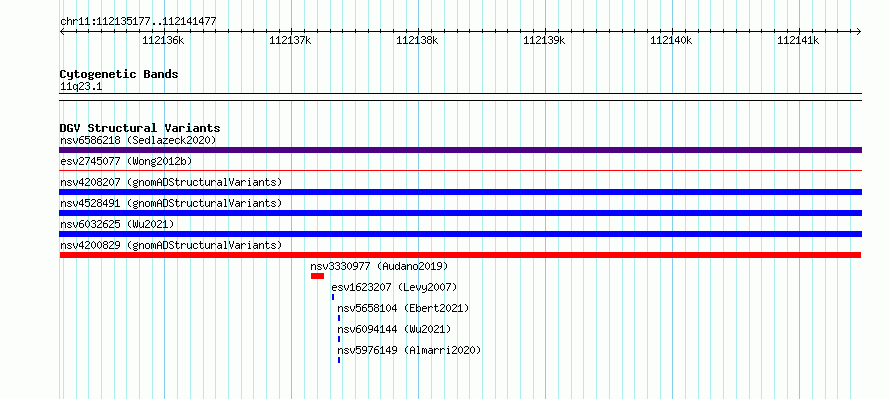
Task: Open the nsv4208207 gnomAD variant label
Action: point(171,182)
